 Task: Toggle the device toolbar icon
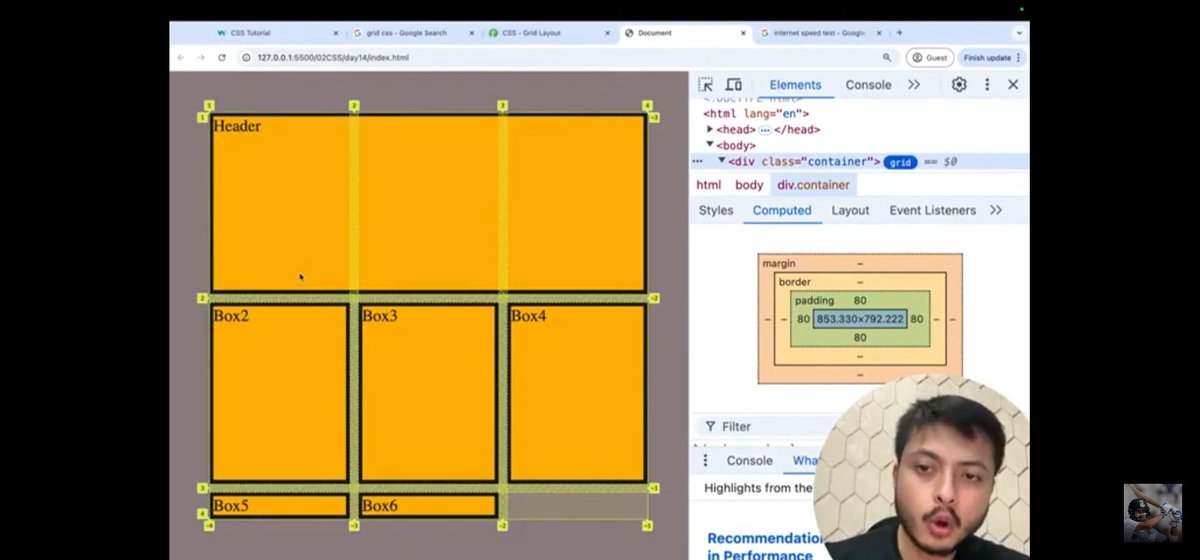pos(733,85)
